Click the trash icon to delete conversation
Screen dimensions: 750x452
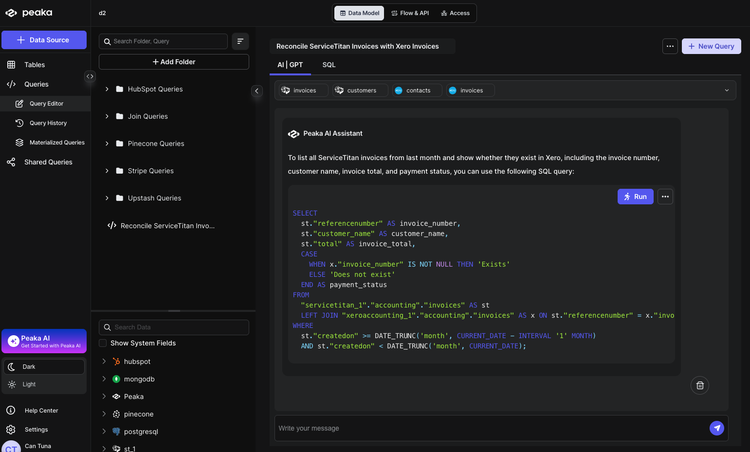click(x=700, y=385)
